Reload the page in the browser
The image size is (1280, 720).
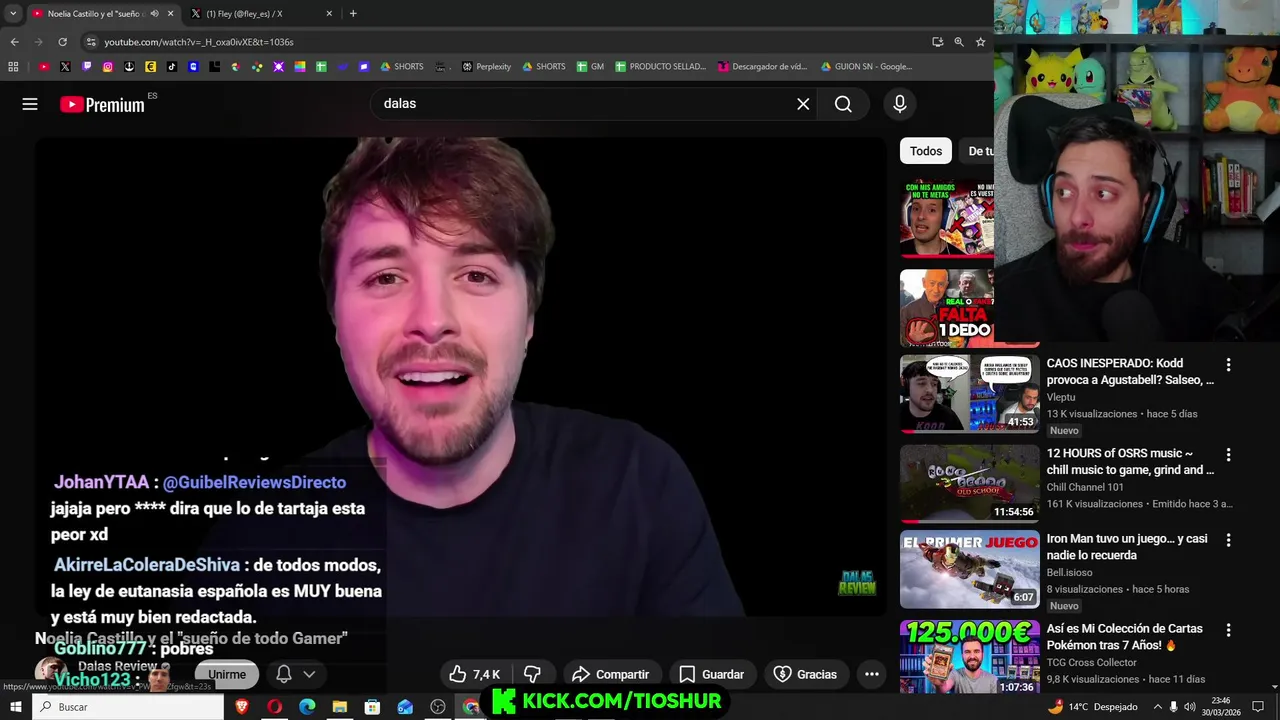(62, 42)
